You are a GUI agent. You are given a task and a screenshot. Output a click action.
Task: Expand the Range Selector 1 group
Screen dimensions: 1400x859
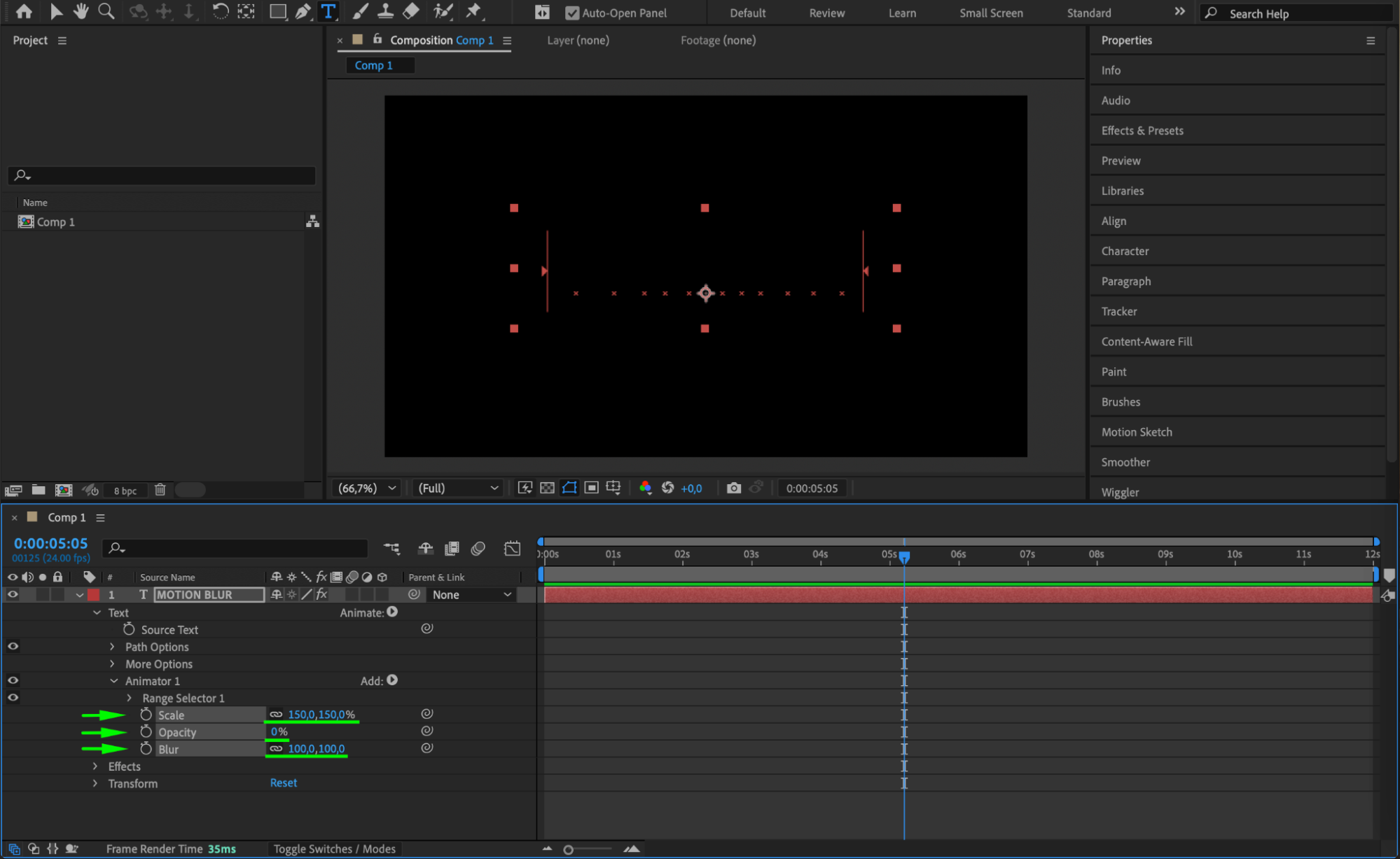[x=130, y=699]
